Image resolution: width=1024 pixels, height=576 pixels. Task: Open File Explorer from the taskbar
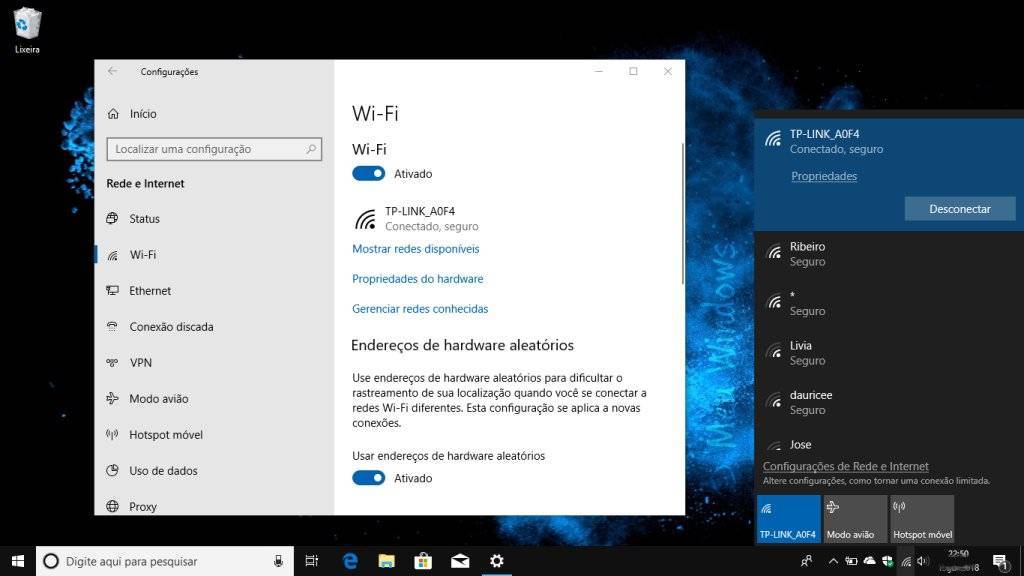387,561
